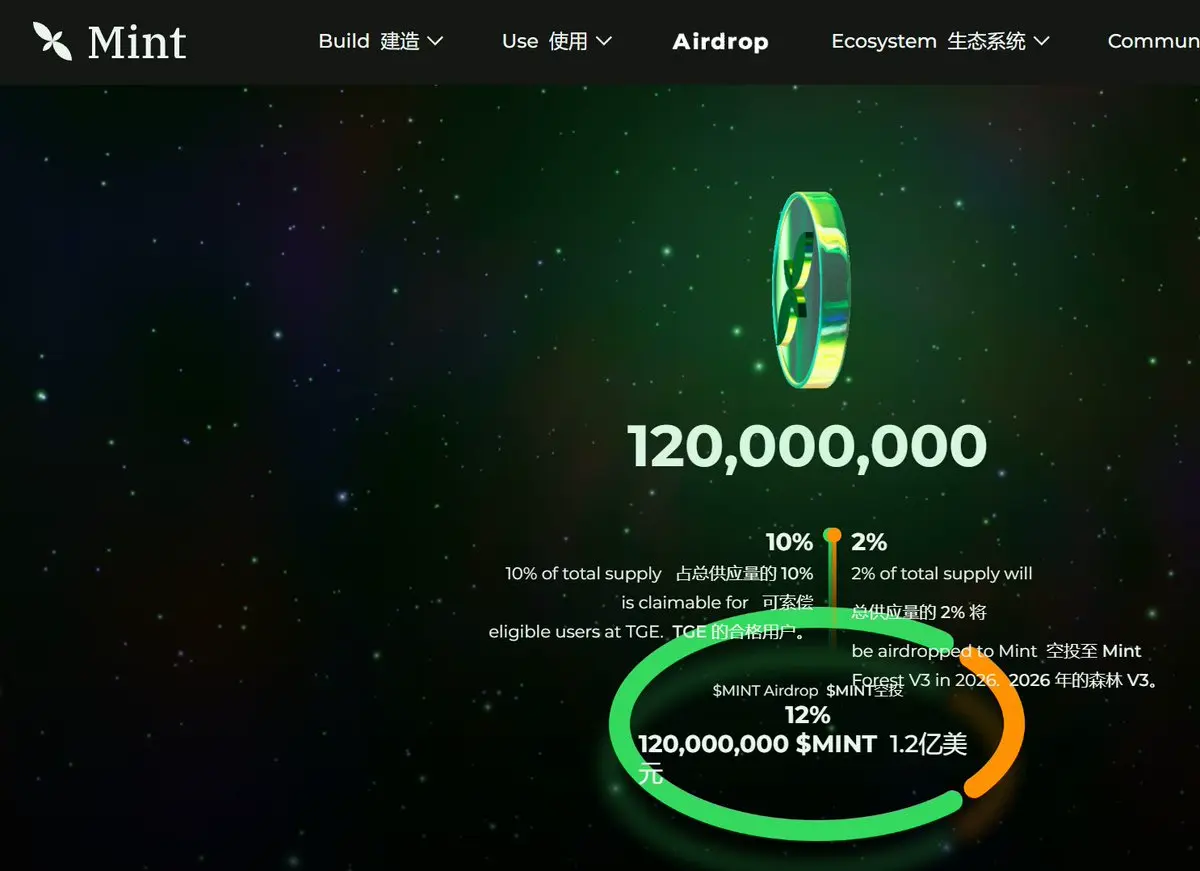This screenshot has width=1200, height=871.
Task: Click the Mint wordmark text
Action: [137, 42]
